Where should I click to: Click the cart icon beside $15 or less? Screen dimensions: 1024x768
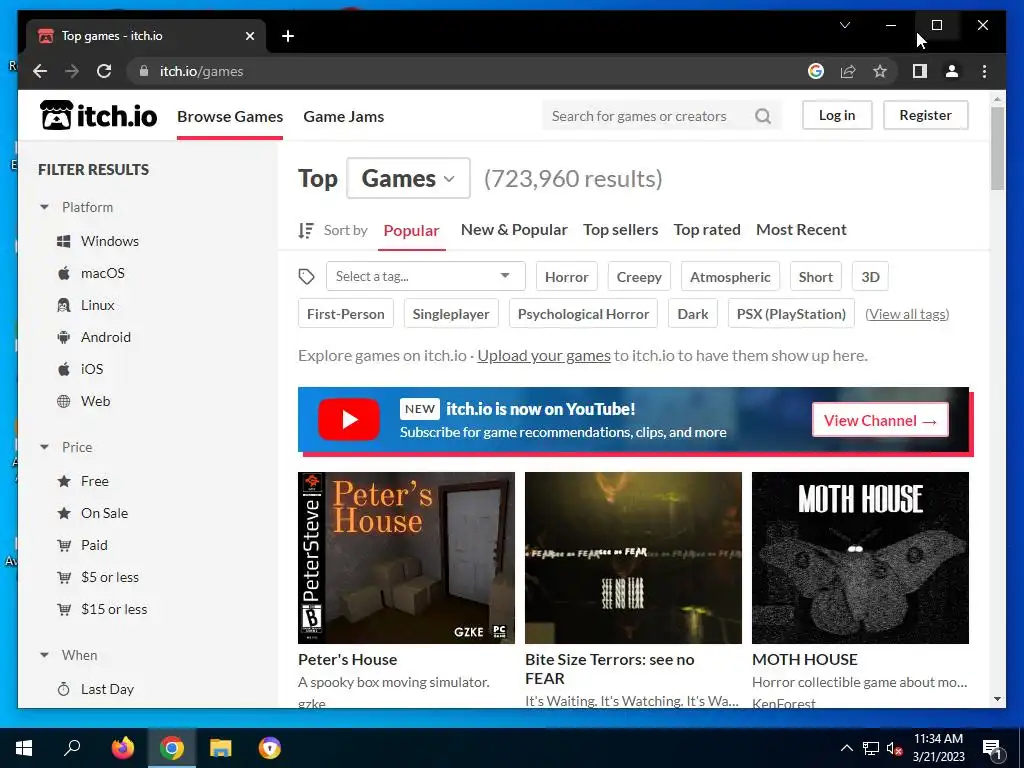pyautogui.click(x=64, y=609)
